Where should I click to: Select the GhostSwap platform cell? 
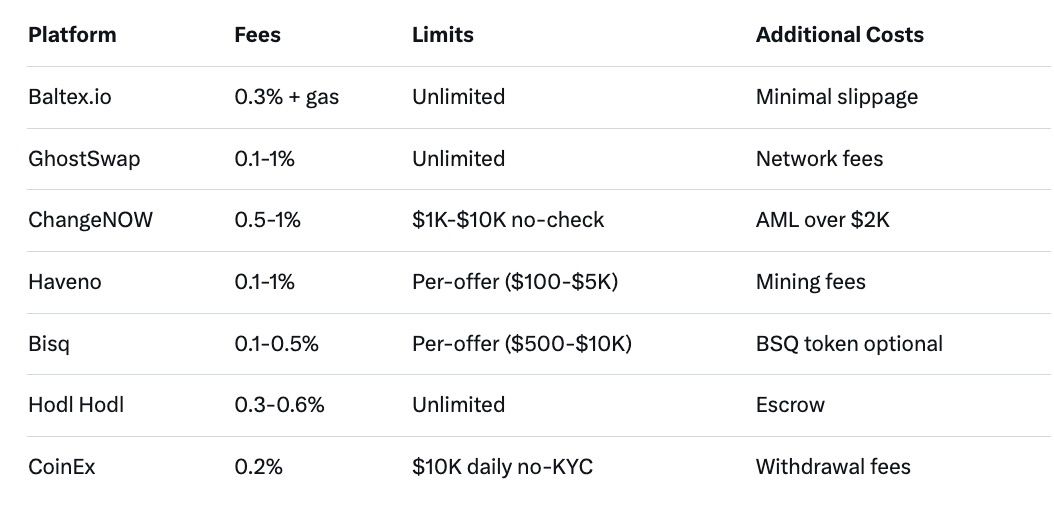pyautogui.click(x=84, y=159)
